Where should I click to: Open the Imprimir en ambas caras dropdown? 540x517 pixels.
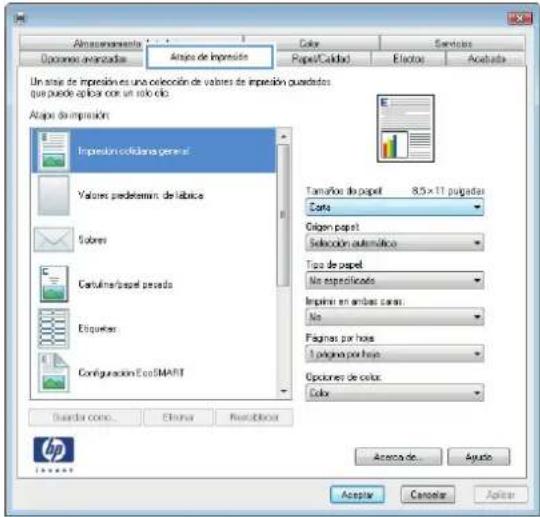[x=394, y=317]
